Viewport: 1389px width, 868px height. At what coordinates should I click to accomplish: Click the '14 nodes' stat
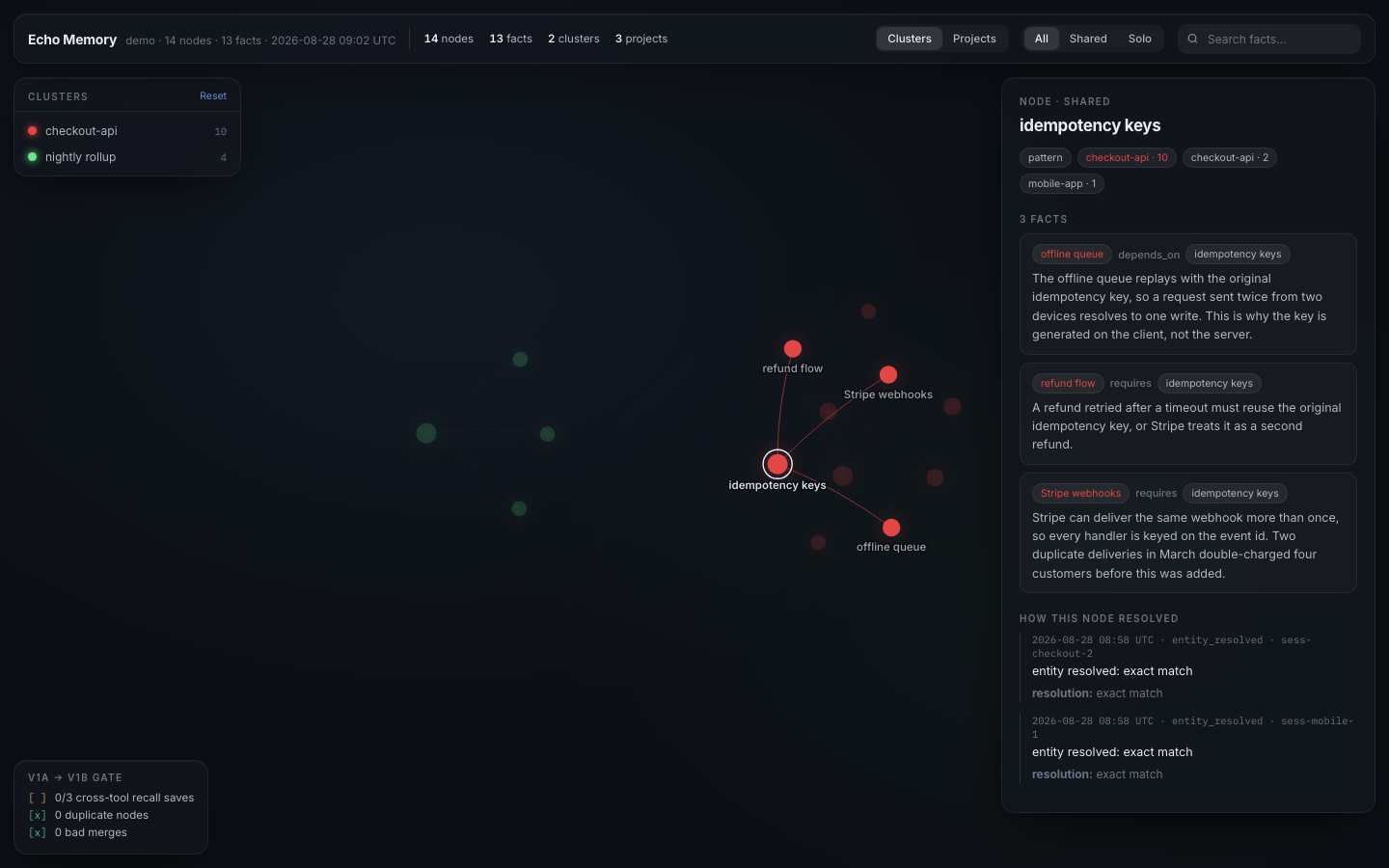449,39
